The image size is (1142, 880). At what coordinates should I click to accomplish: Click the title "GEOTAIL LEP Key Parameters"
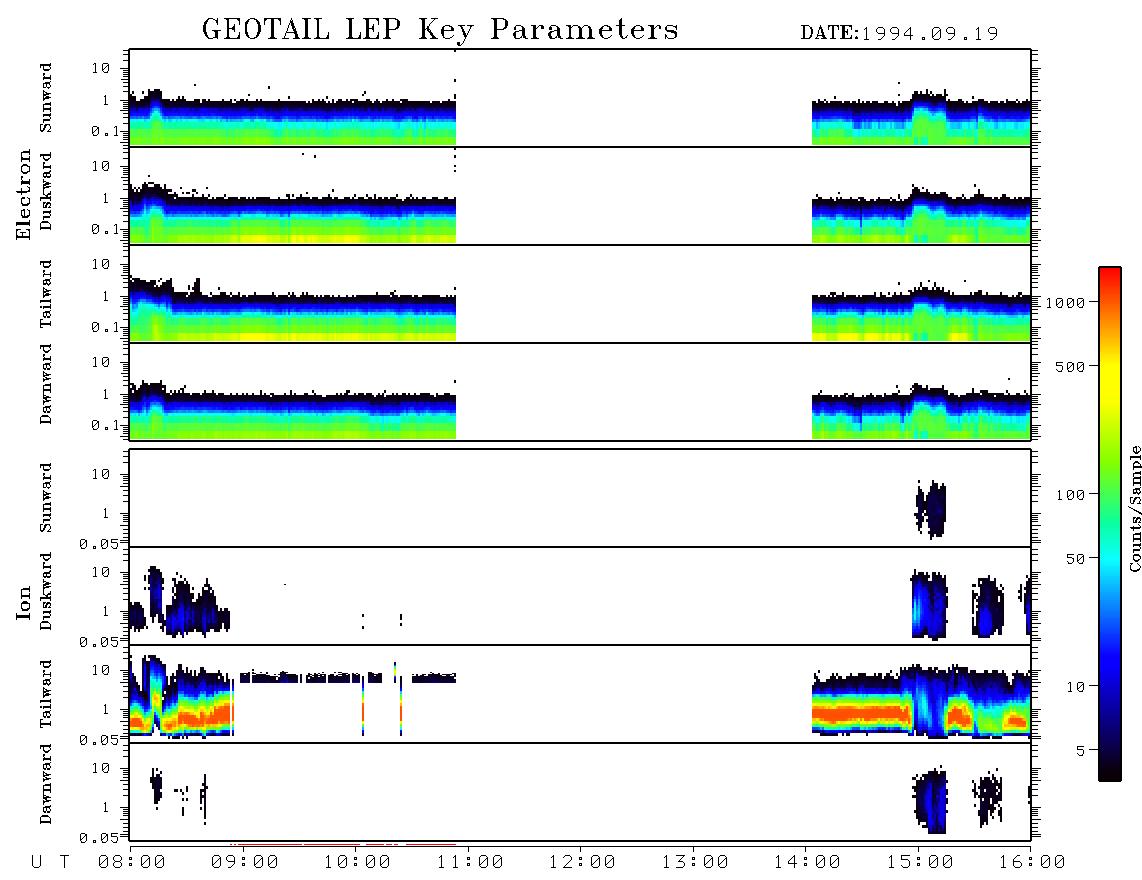[440, 30]
